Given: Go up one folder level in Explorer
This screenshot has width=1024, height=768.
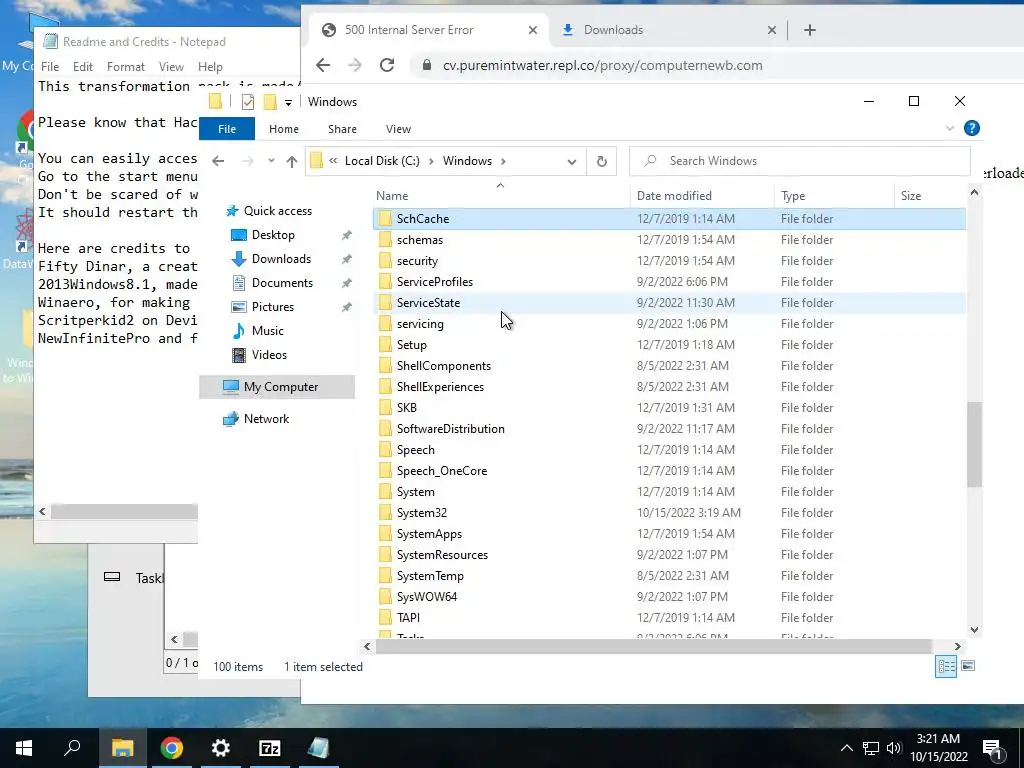Looking at the screenshot, I should coord(291,161).
